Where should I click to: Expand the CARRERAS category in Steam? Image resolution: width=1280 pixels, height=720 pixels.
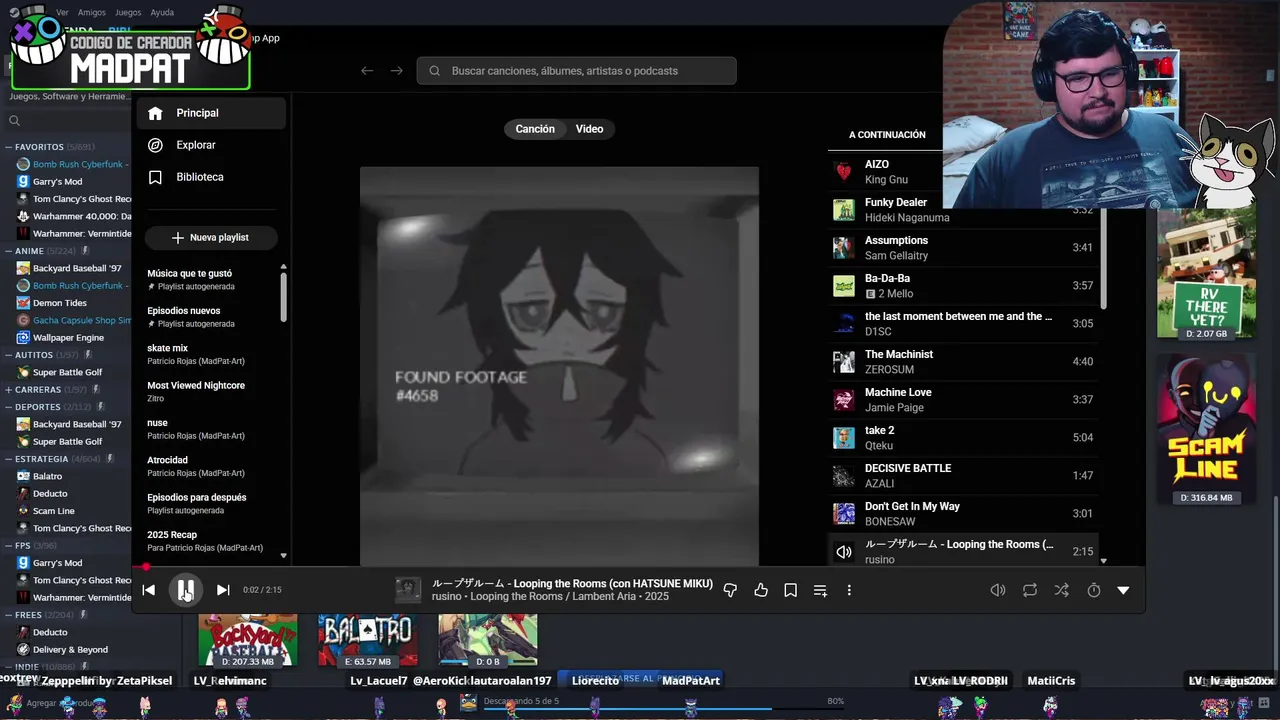(9, 389)
